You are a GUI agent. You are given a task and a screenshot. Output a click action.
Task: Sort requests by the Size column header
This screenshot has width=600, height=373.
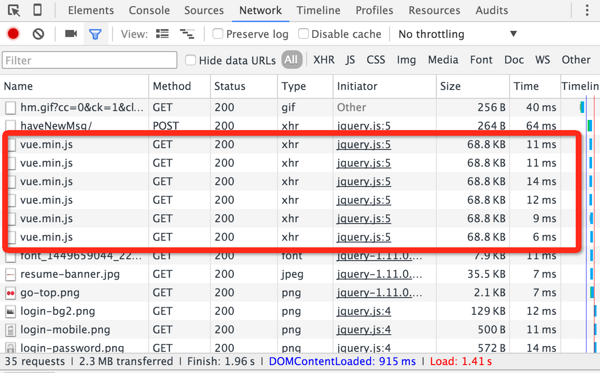click(x=450, y=86)
